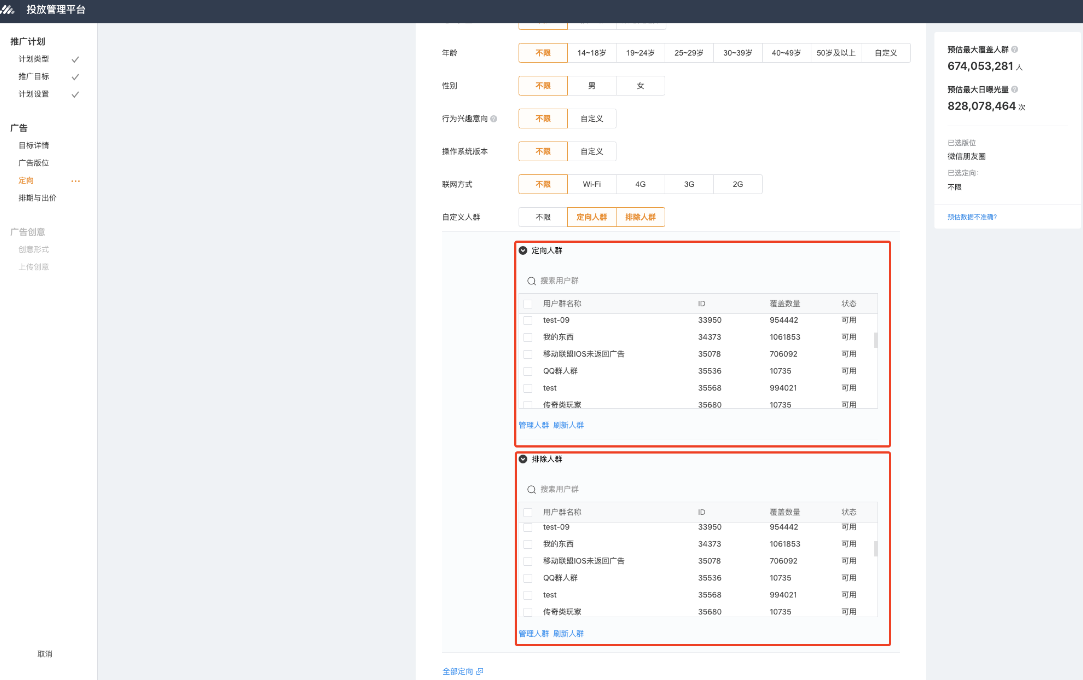This screenshot has width=1083, height=680.
Task: Click info icon beside 预估最大覆盖人群
Action: (x=1014, y=49)
